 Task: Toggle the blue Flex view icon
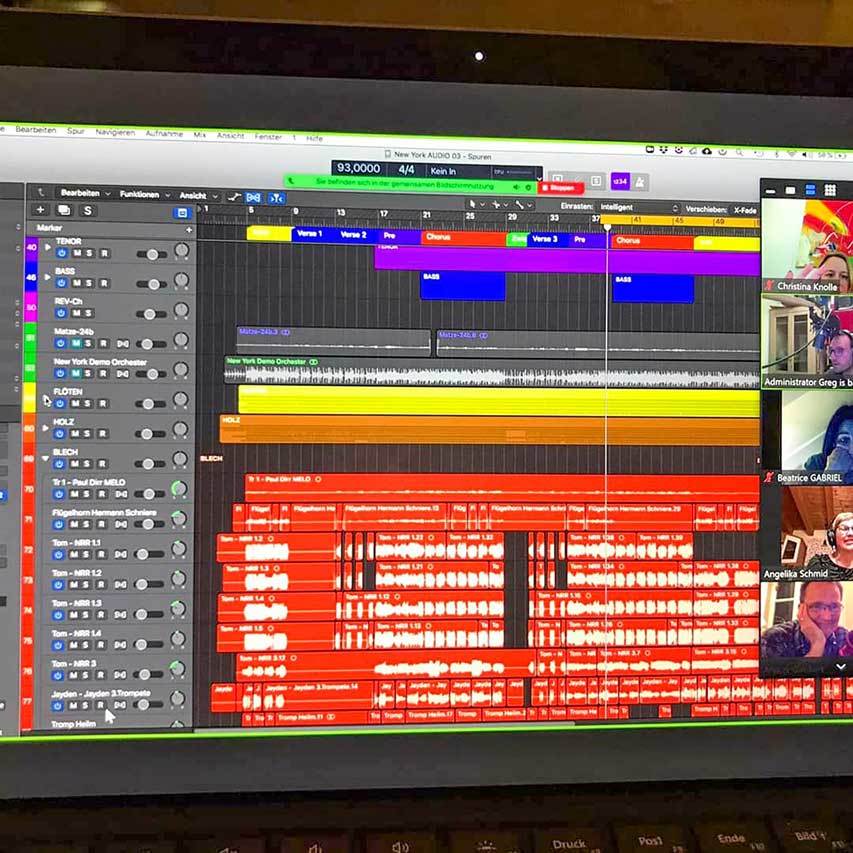coord(253,197)
